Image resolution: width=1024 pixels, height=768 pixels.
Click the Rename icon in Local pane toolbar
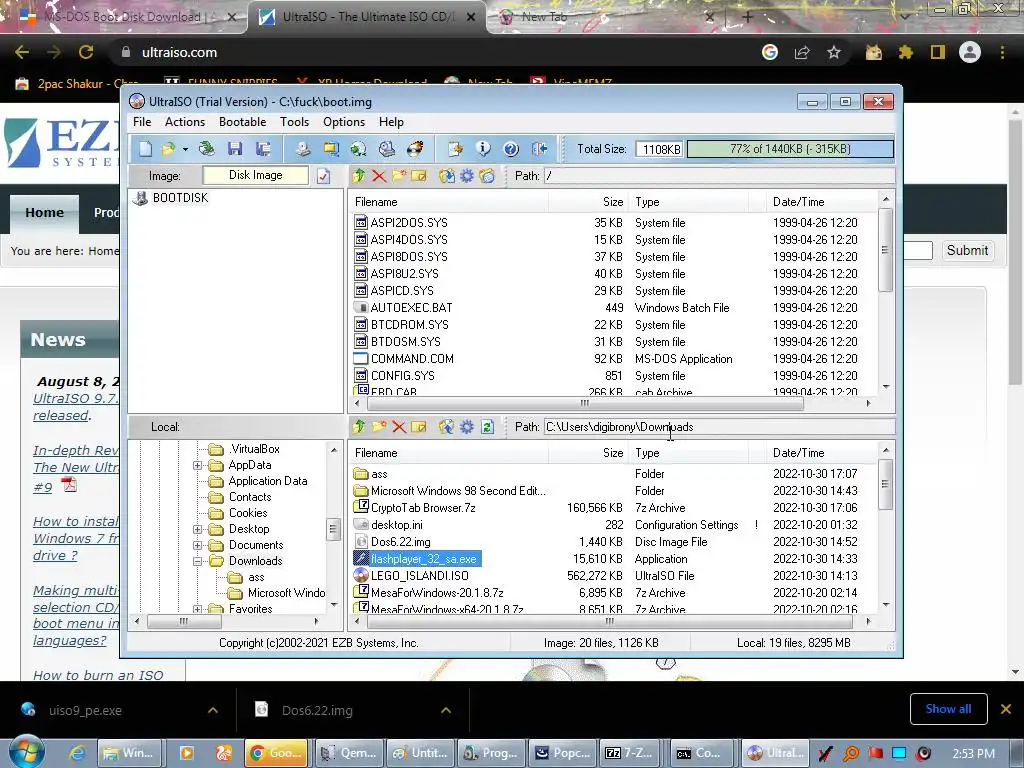pos(419,427)
